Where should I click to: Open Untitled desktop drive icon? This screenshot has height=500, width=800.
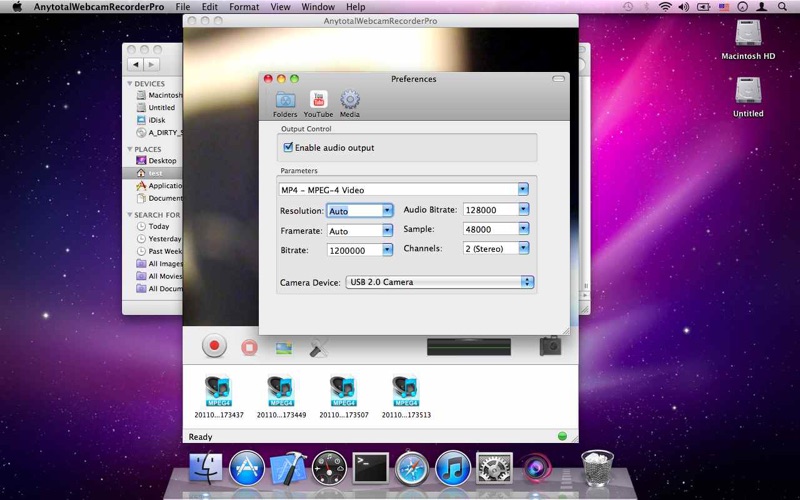click(748, 97)
